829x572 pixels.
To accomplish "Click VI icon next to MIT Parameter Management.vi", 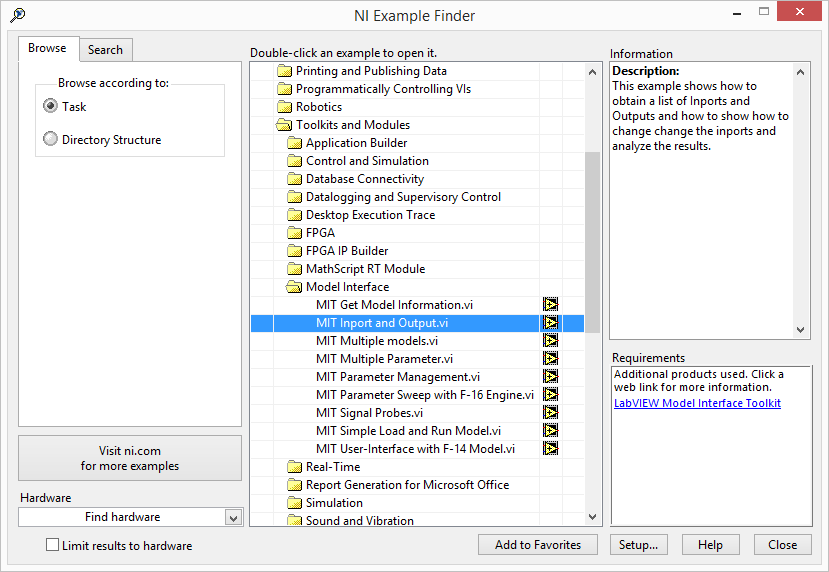I will [550, 377].
